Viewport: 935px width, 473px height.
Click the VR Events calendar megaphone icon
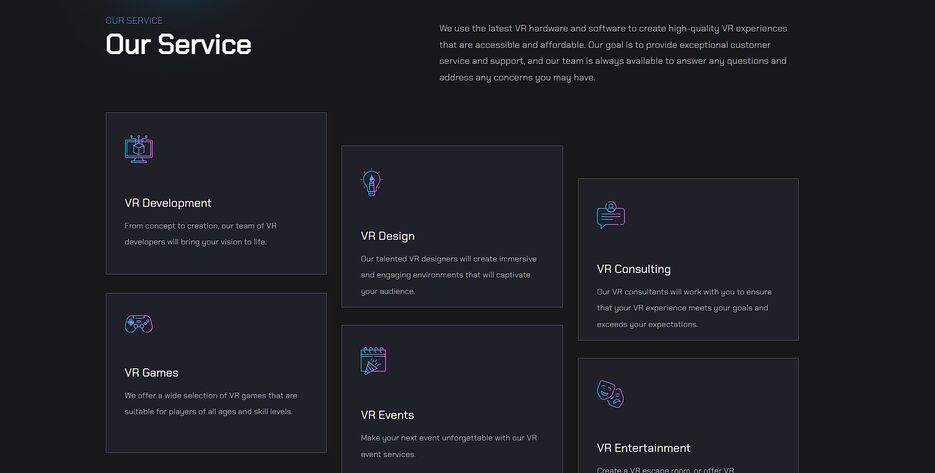pyautogui.click(x=373, y=361)
